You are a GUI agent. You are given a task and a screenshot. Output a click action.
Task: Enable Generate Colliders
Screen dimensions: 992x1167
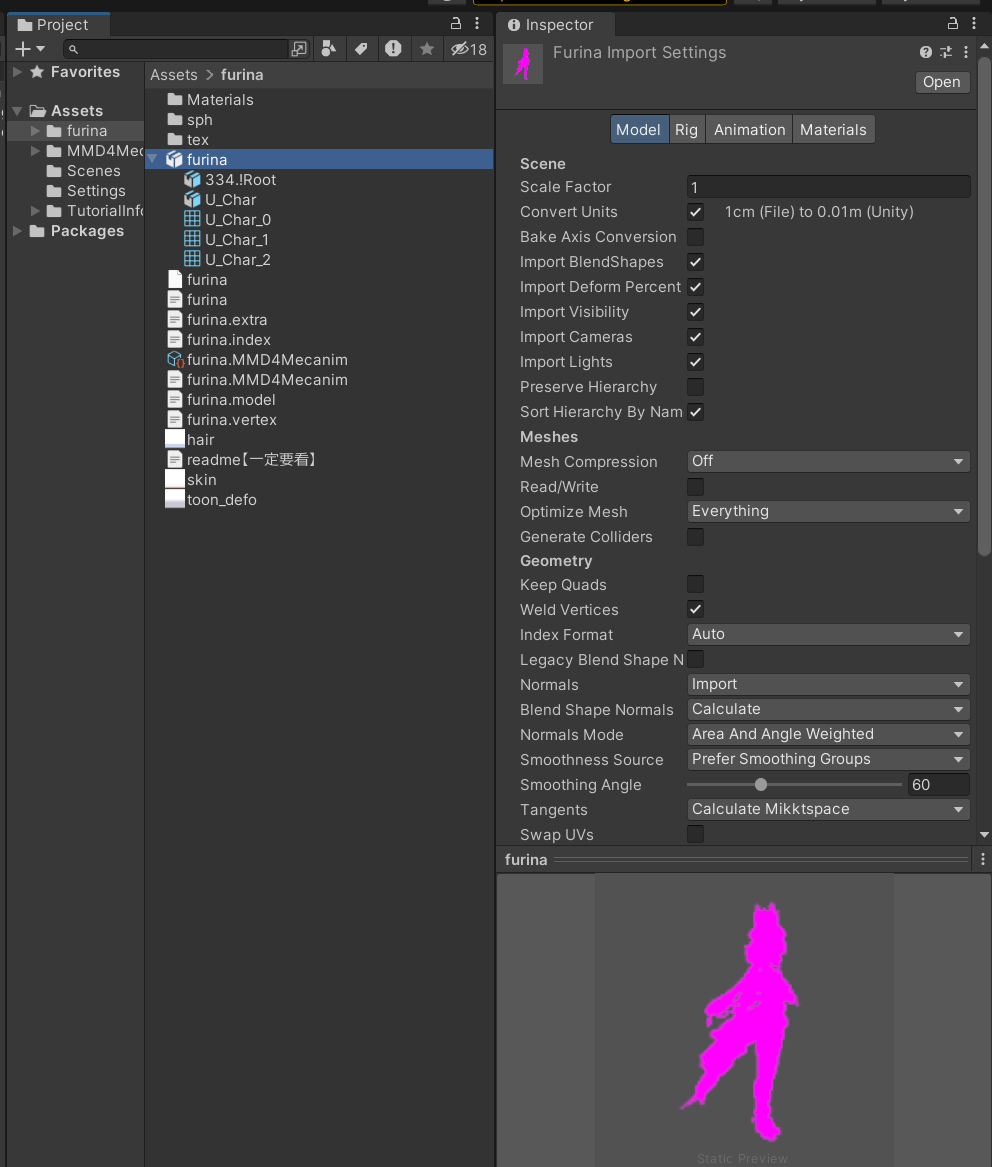click(x=695, y=537)
